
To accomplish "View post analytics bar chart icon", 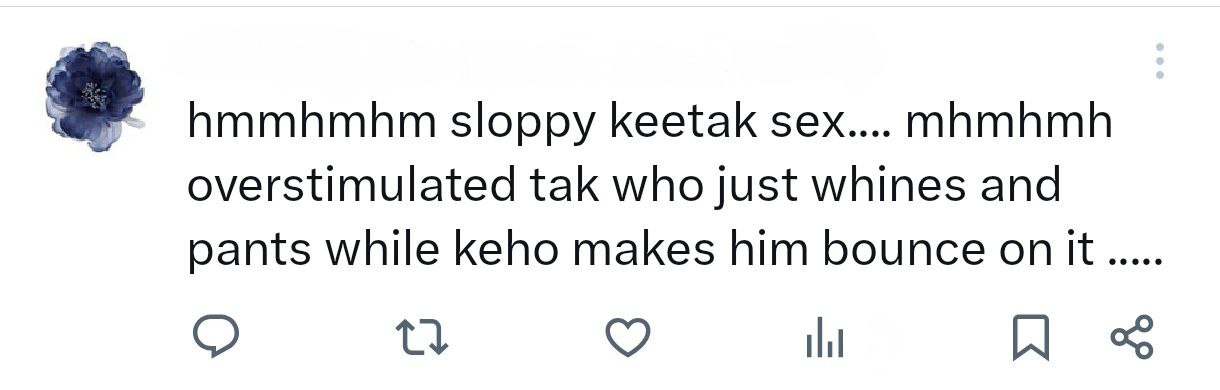I will coord(825,340).
